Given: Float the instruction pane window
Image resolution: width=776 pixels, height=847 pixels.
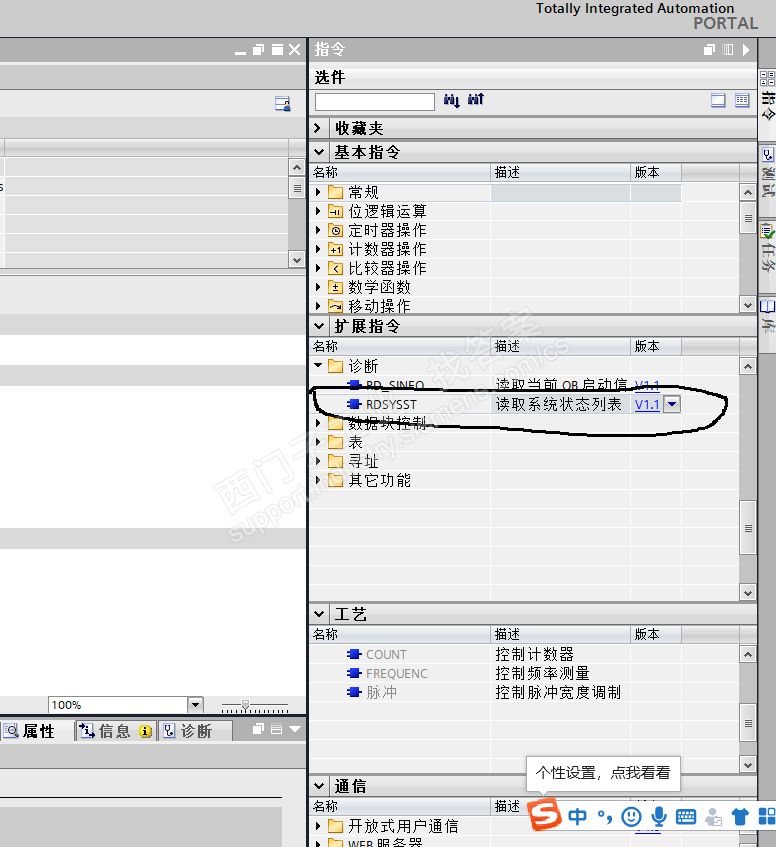Looking at the screenshot, I should [709, 50].
